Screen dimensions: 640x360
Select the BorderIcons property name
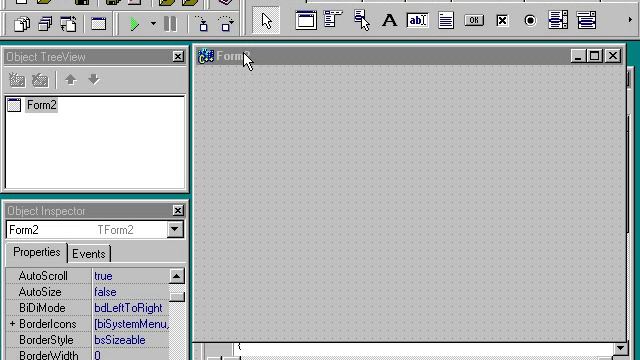coord(48,324)
